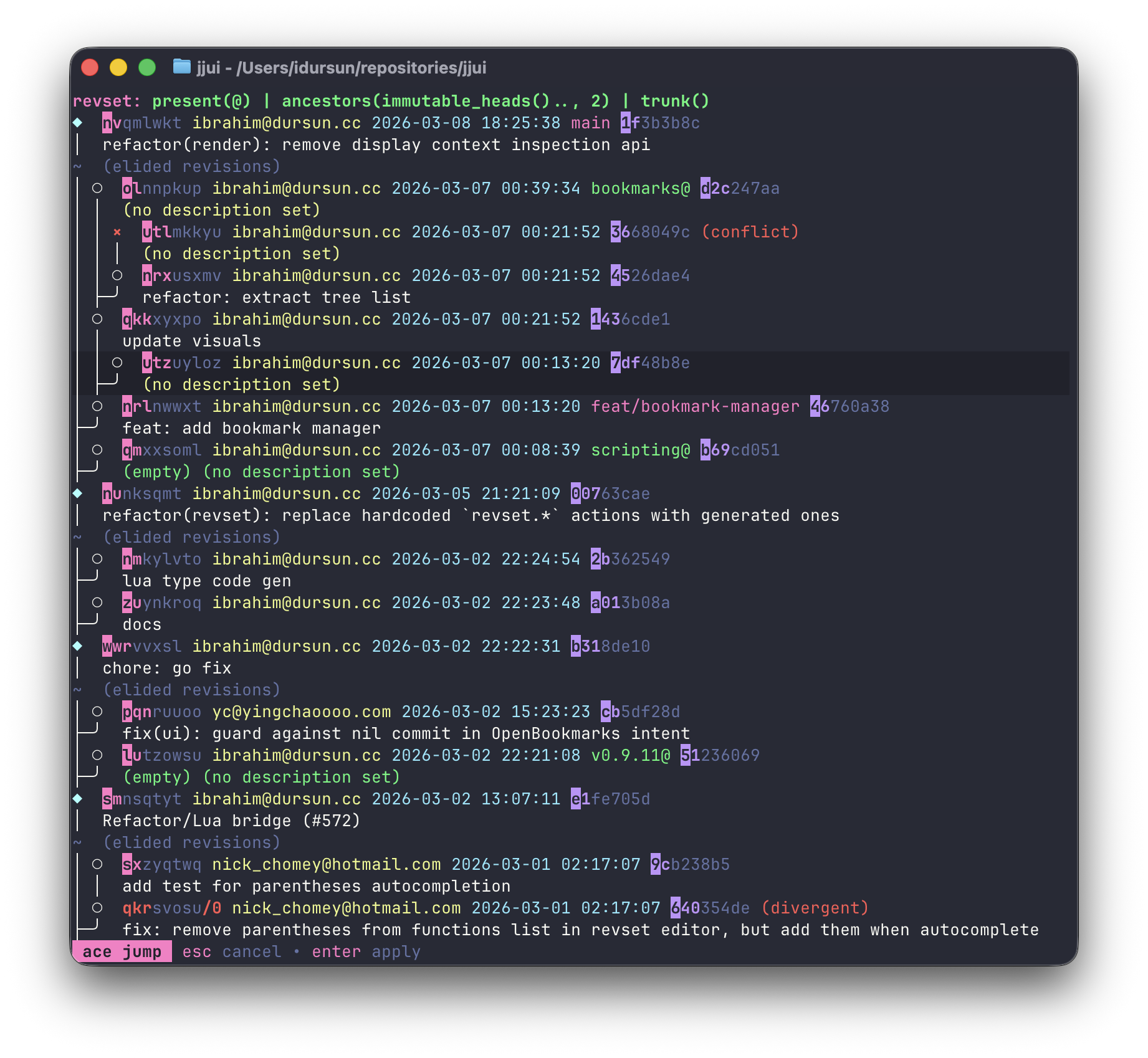This screenshot has width=1148, height=1058.
Task: Expand elided revisions below main commit
Action: (191, 166)
